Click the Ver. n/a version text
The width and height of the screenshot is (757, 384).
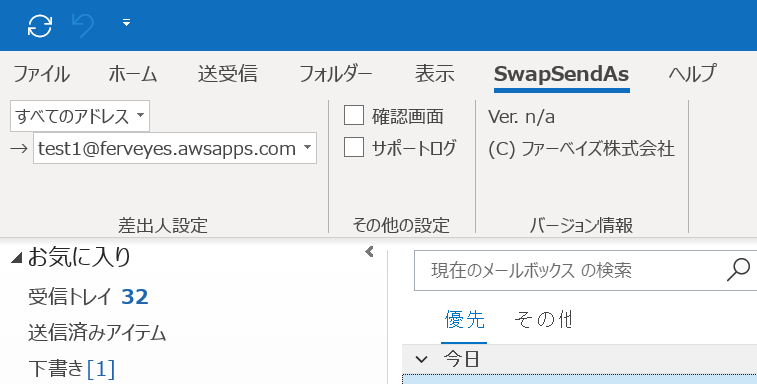[521, 116]
